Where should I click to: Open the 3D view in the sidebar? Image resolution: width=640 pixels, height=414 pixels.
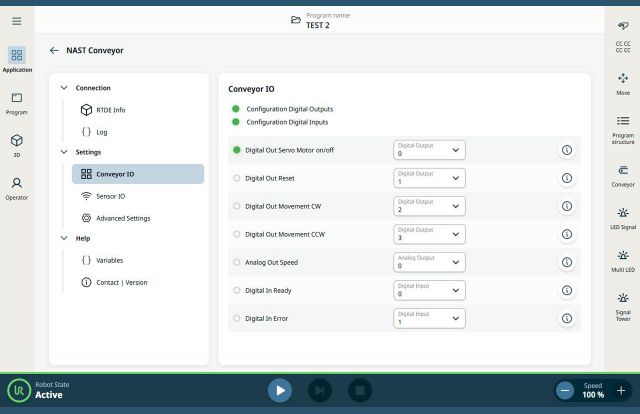pos(17,146)
